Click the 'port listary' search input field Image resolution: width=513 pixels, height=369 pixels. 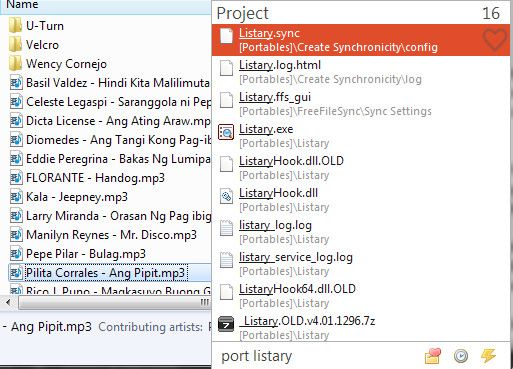click(317, 356)
